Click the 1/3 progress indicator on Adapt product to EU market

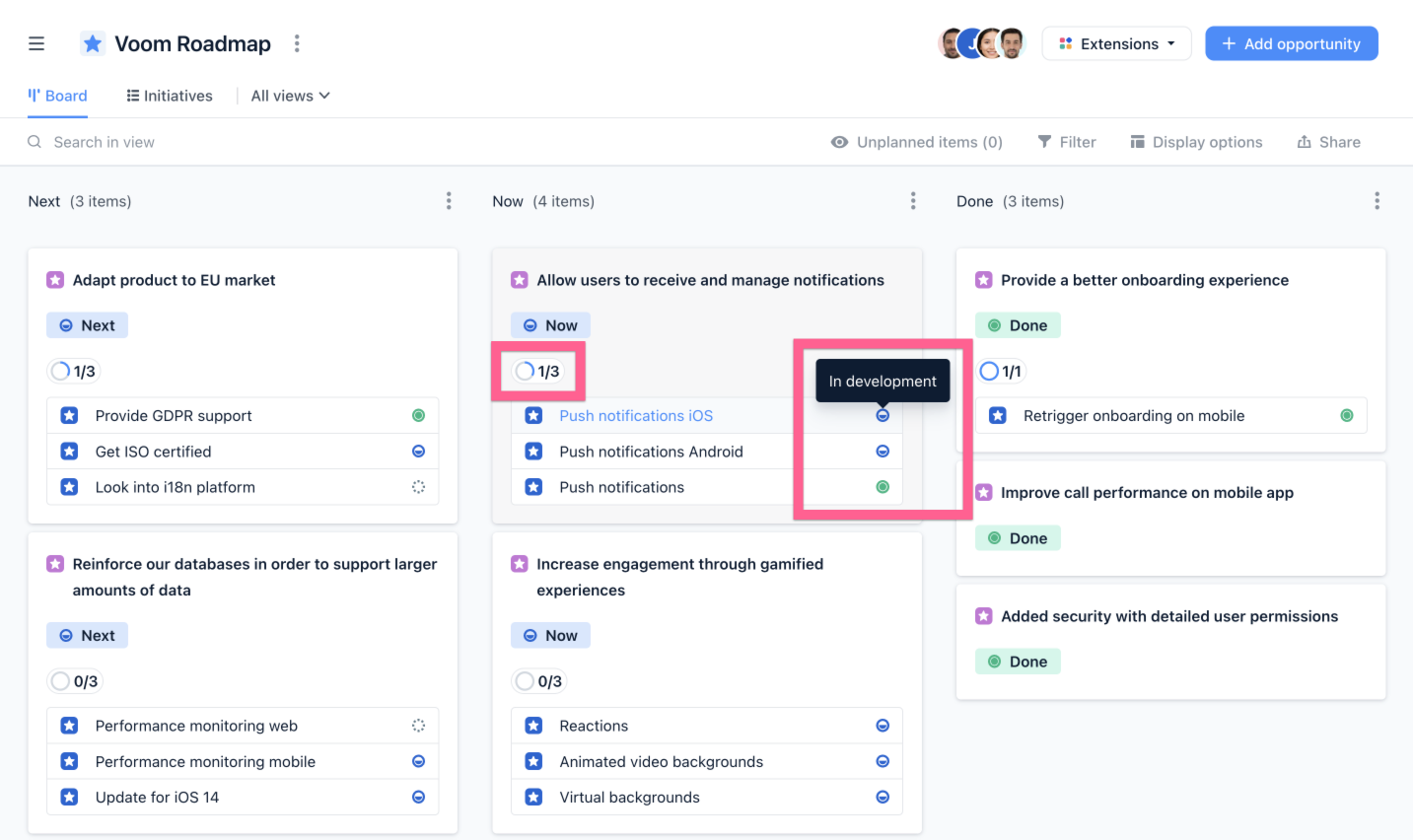73,372
